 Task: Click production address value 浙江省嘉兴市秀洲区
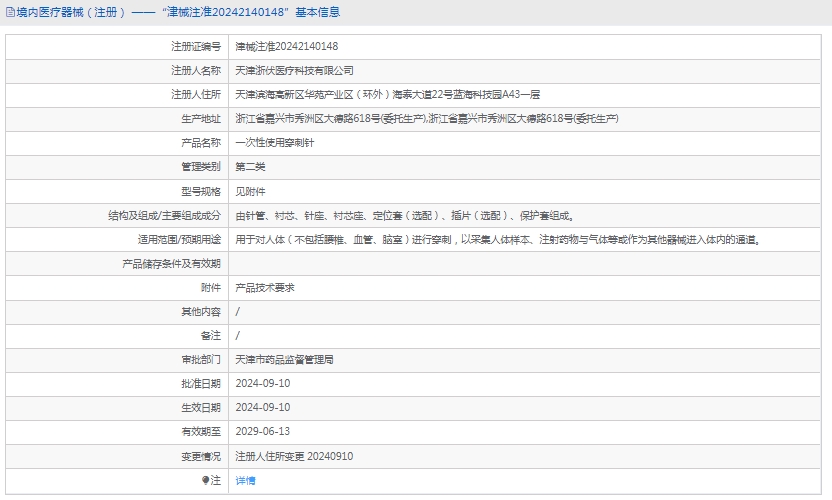[x=426, y=118]
